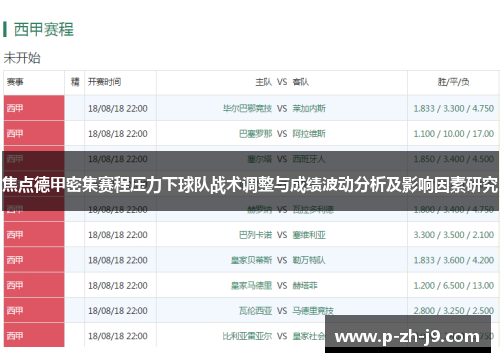Select loss odds 2.100 in 巴列卡诺 row

pyautogui.click(x=483, y=235)
